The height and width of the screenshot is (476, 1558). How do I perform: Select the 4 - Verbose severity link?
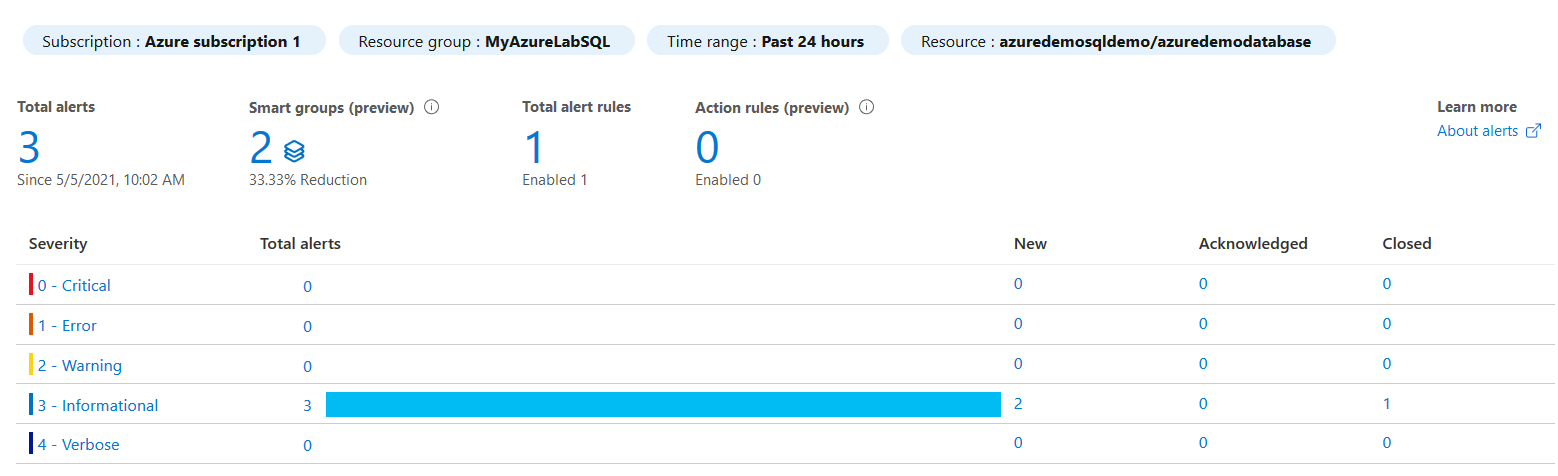[78, 445]
